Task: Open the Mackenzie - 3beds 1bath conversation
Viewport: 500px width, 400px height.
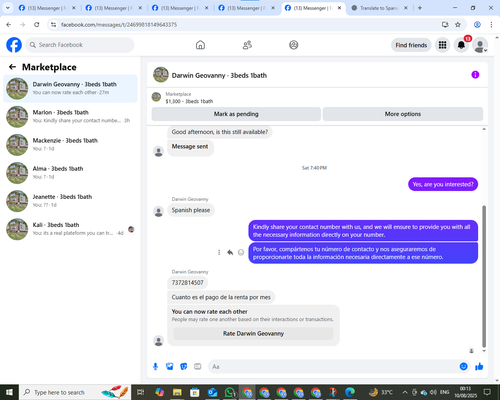Action: [x=70, y=145]
